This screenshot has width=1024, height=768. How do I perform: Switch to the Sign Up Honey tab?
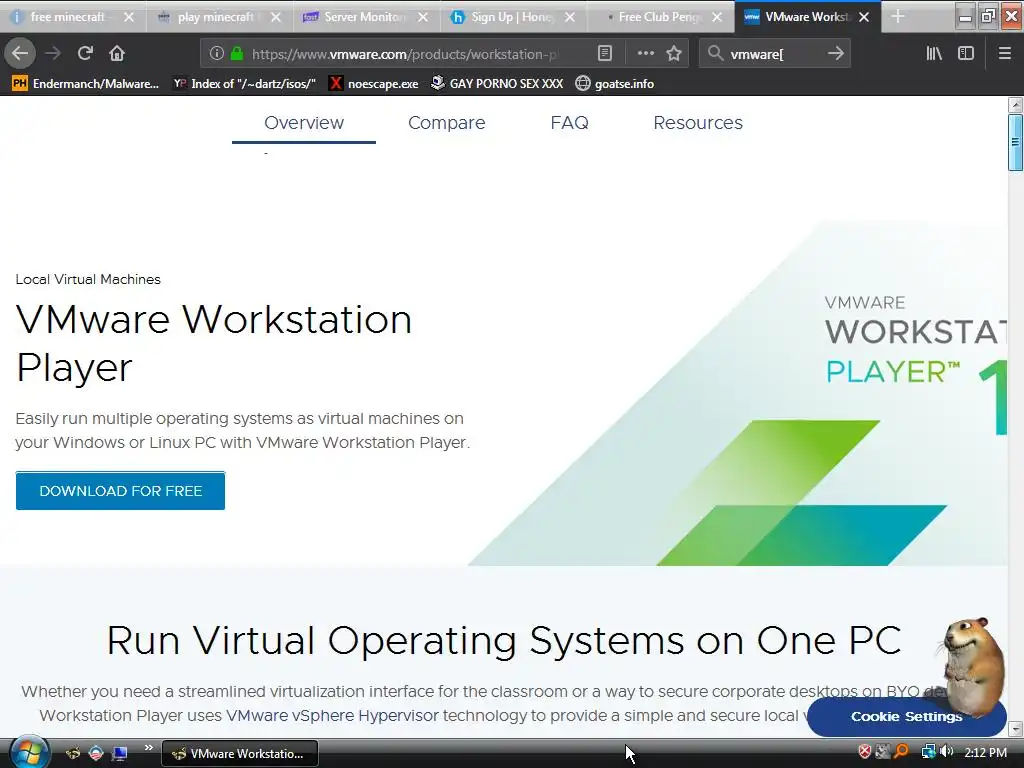pyautogui.click(x=509, y=17)
